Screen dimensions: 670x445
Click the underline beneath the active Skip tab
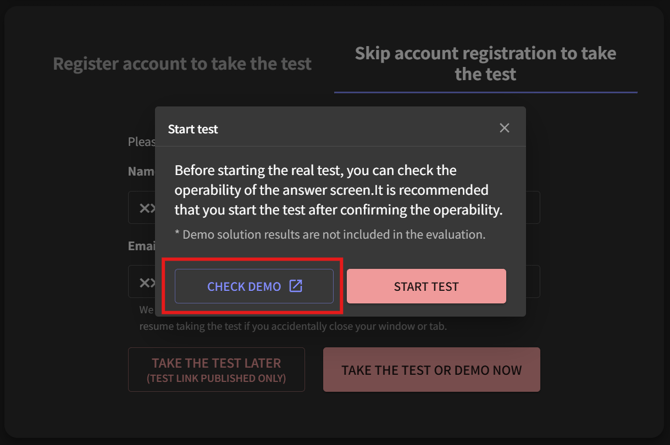click(x=485, y=92)
